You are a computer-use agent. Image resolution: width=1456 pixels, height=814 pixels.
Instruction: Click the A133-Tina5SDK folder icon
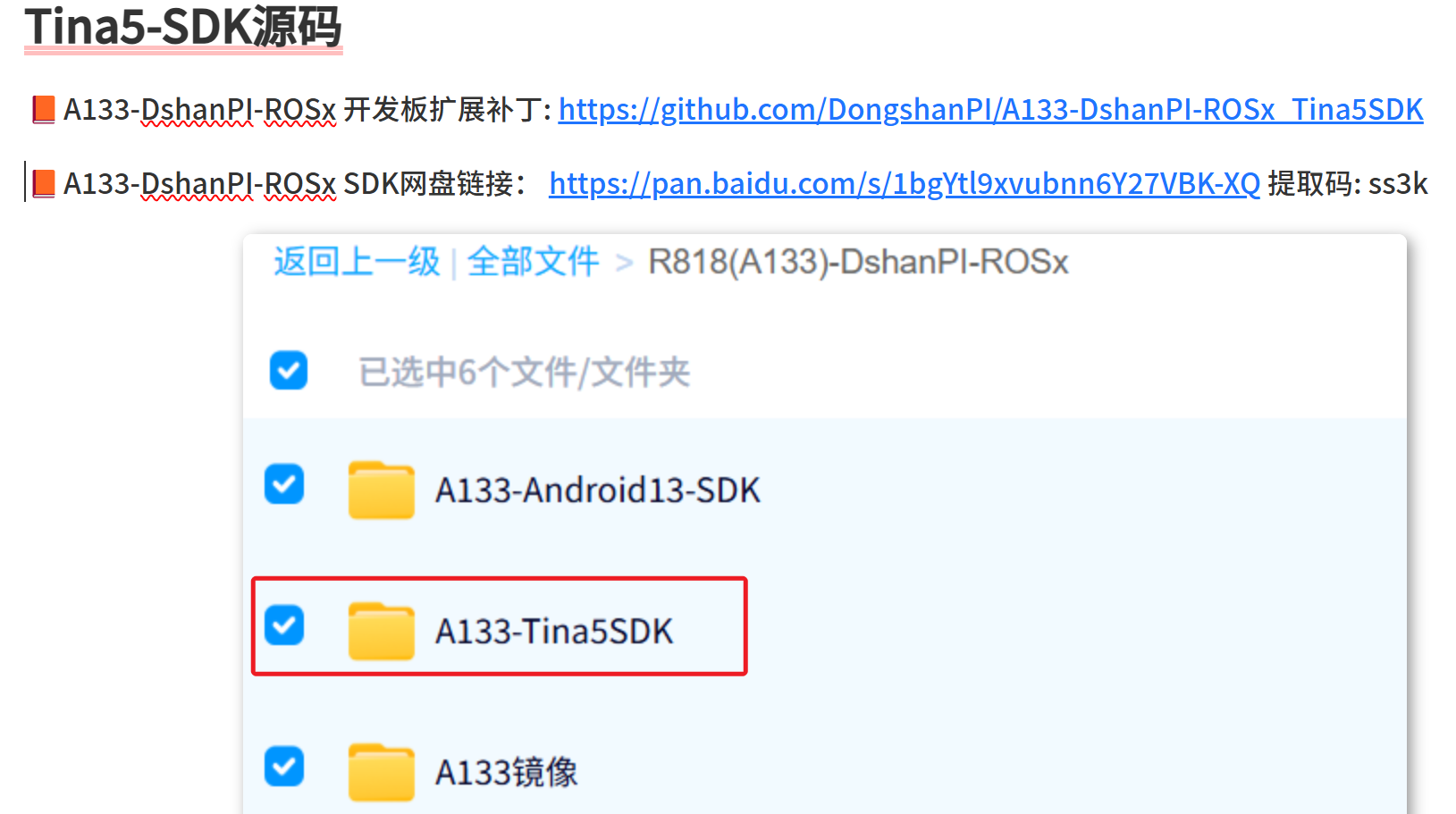[x=382, y=631]
